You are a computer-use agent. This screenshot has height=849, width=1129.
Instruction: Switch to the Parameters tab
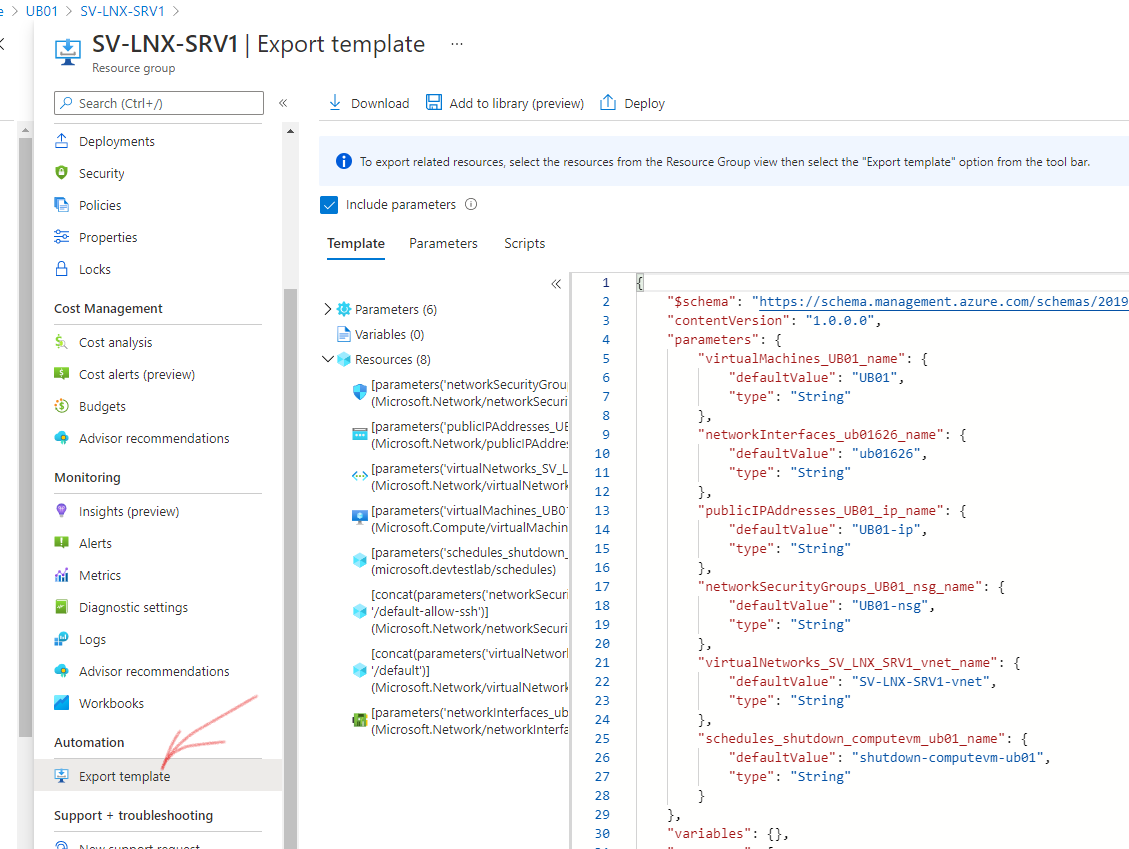(443, 243)
